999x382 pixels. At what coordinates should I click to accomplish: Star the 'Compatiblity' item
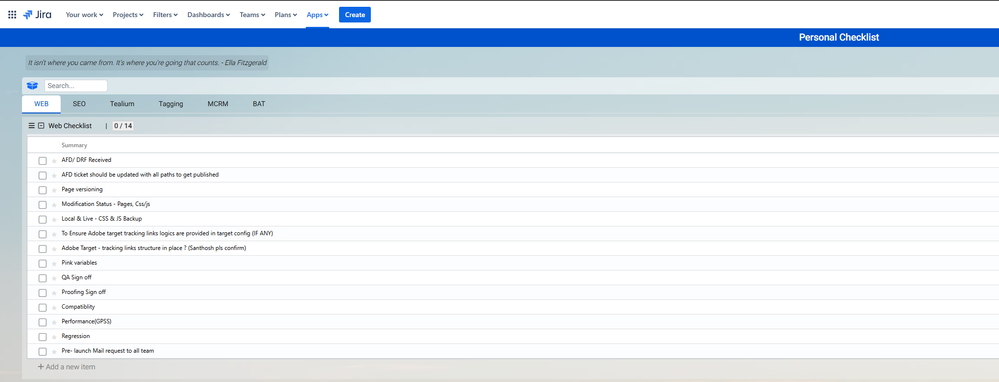click(54, 308)
